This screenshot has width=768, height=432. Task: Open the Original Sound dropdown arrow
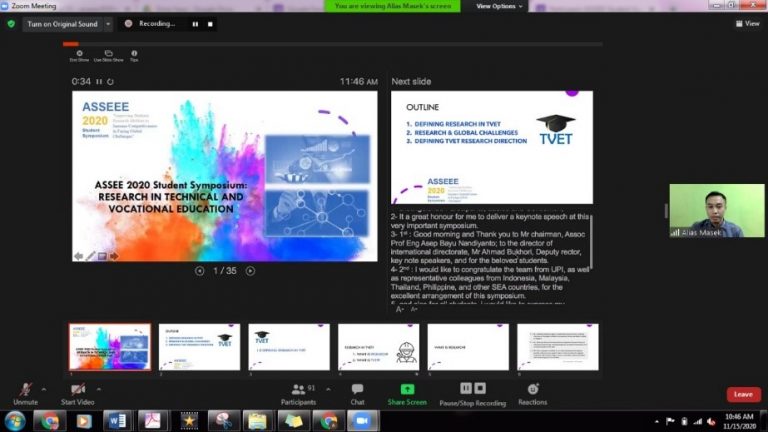[x=108, y=24]
